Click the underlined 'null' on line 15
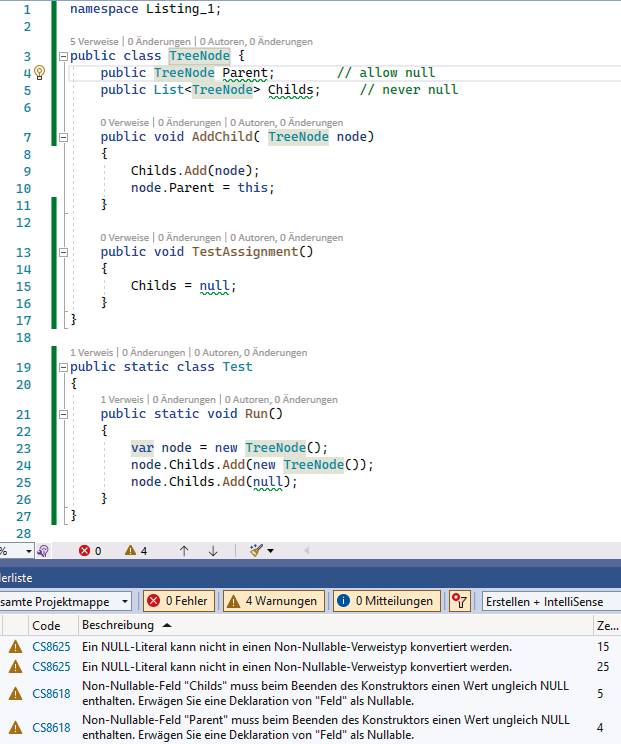The height and width of the screenshot is (744, 621). pyautogui.click(x=214, y=286)
